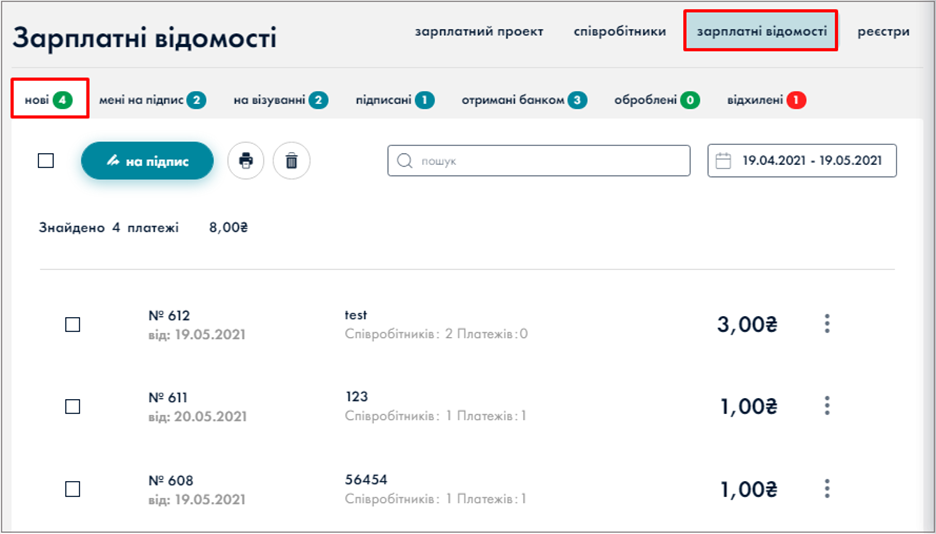Open three-dot menu for payroll № 612

coord(827,323)
